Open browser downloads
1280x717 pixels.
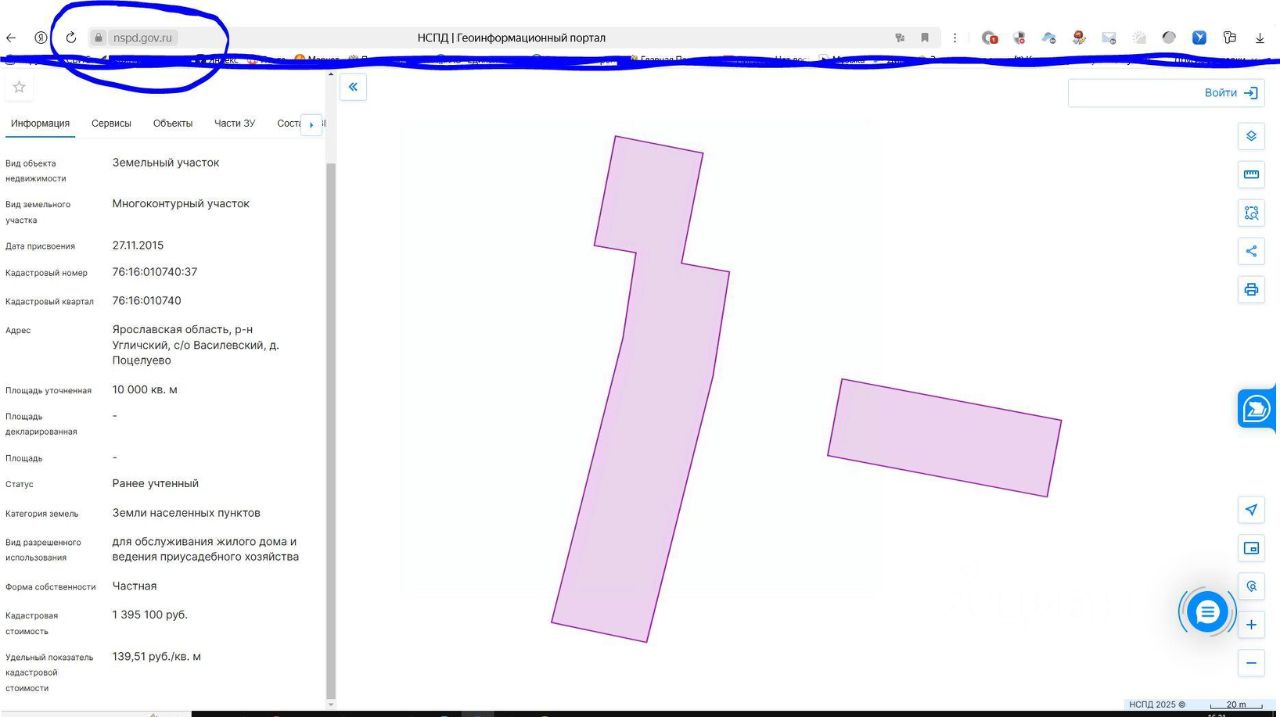1260,38
